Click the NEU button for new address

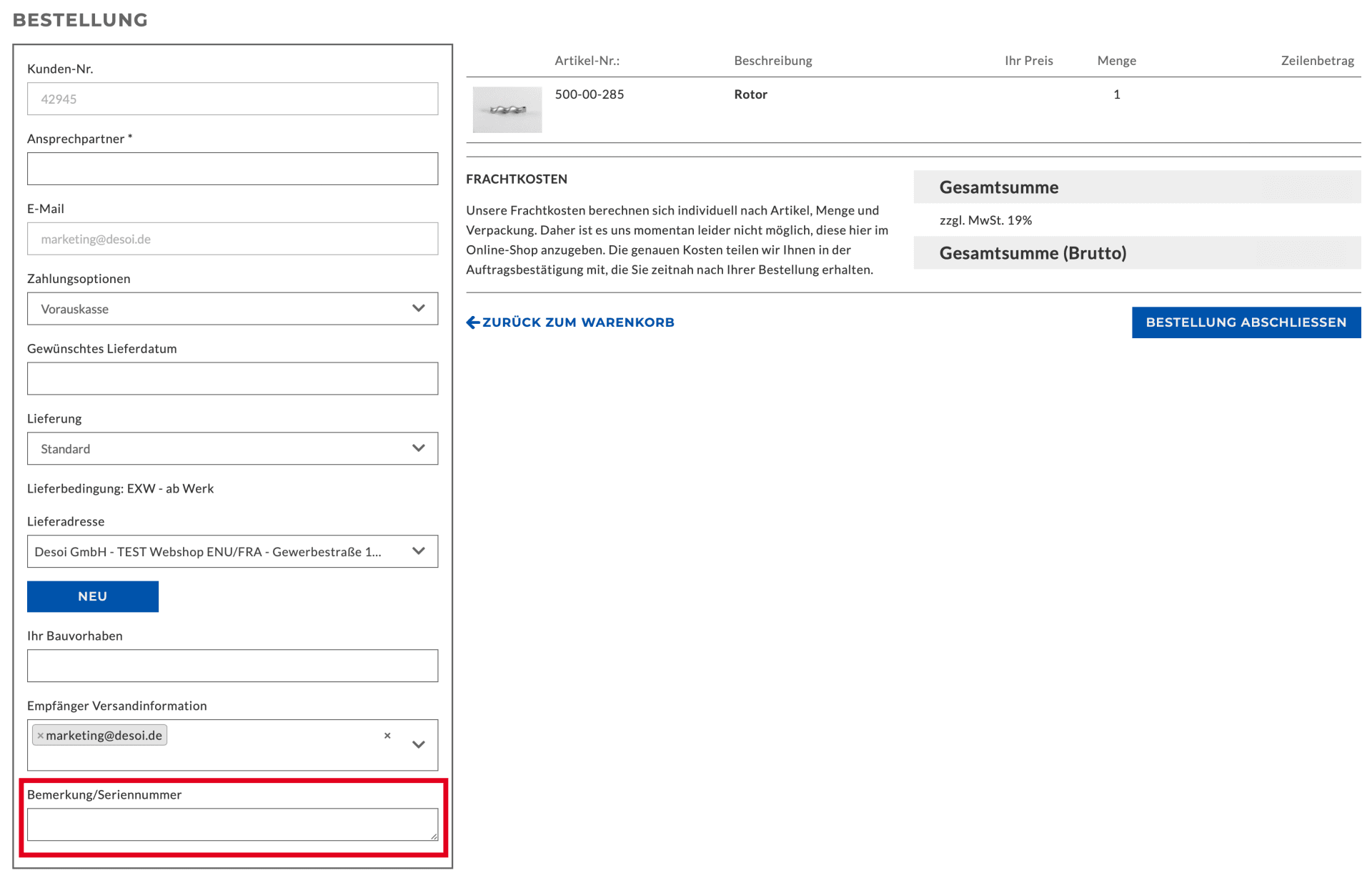93,596
